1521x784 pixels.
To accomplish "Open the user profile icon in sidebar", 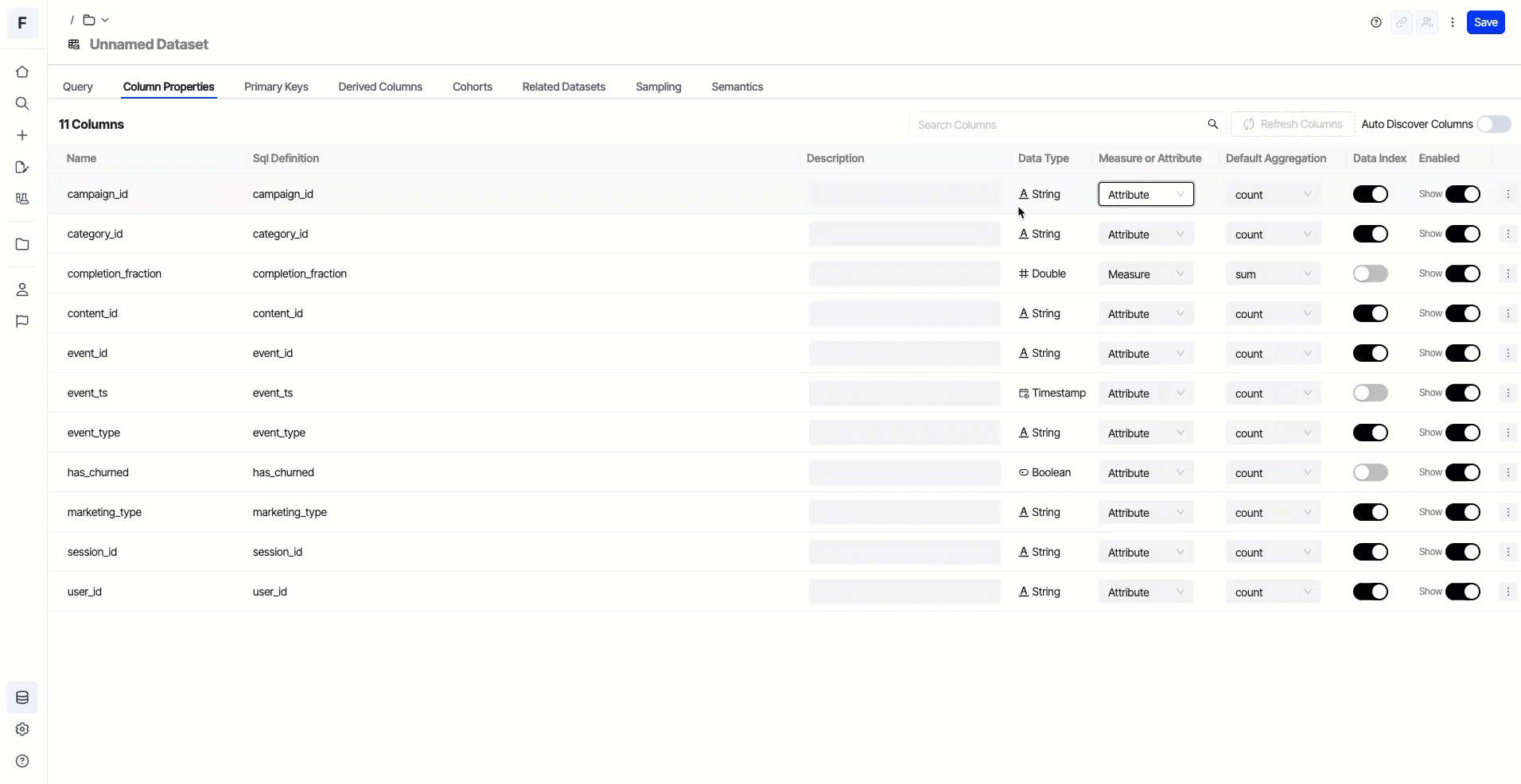I will (x=22, y=289).
